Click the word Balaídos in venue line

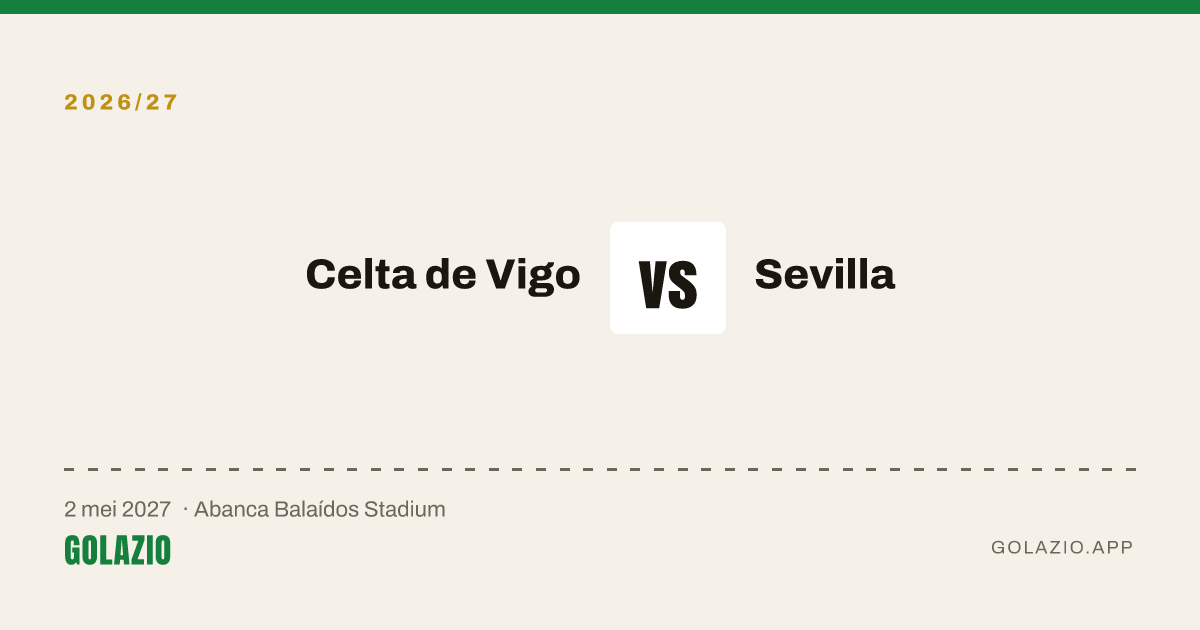click(x=316, y=509)
